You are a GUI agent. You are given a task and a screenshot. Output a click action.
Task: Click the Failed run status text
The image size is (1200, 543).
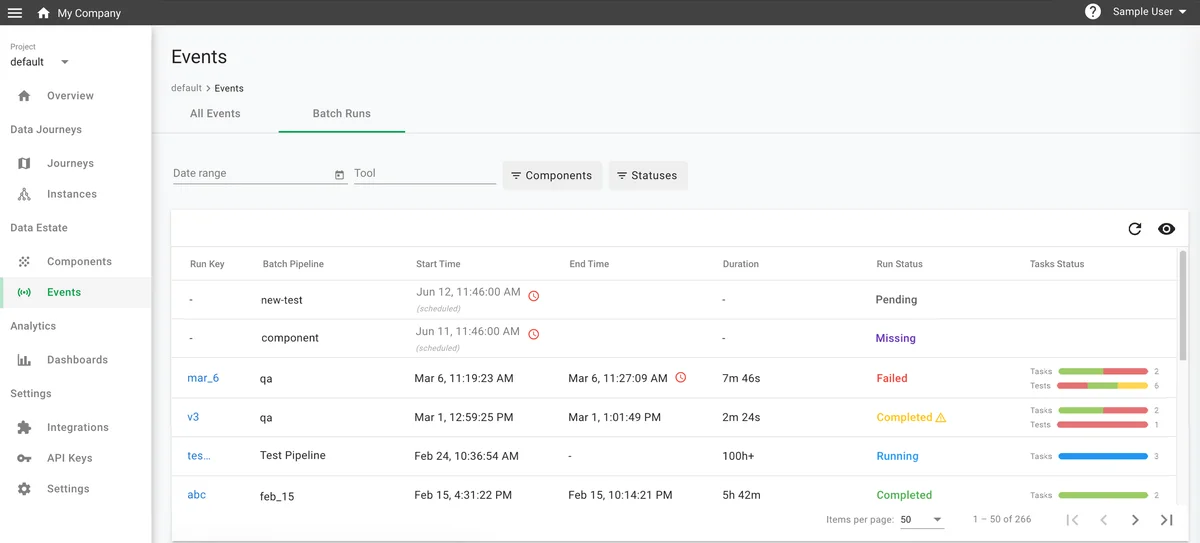click(892, 378)
